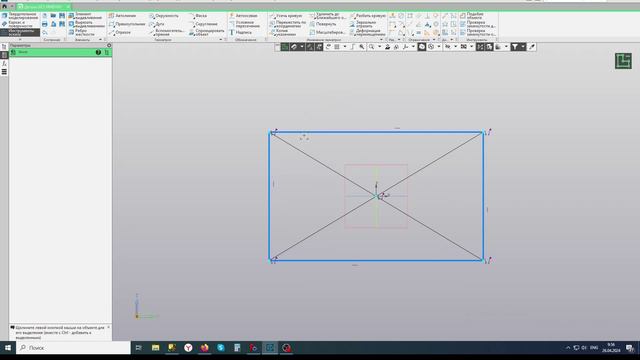Select the Вспомогательная прямая tool
Viewport: 640px width, 360px height.
point(167,32)
